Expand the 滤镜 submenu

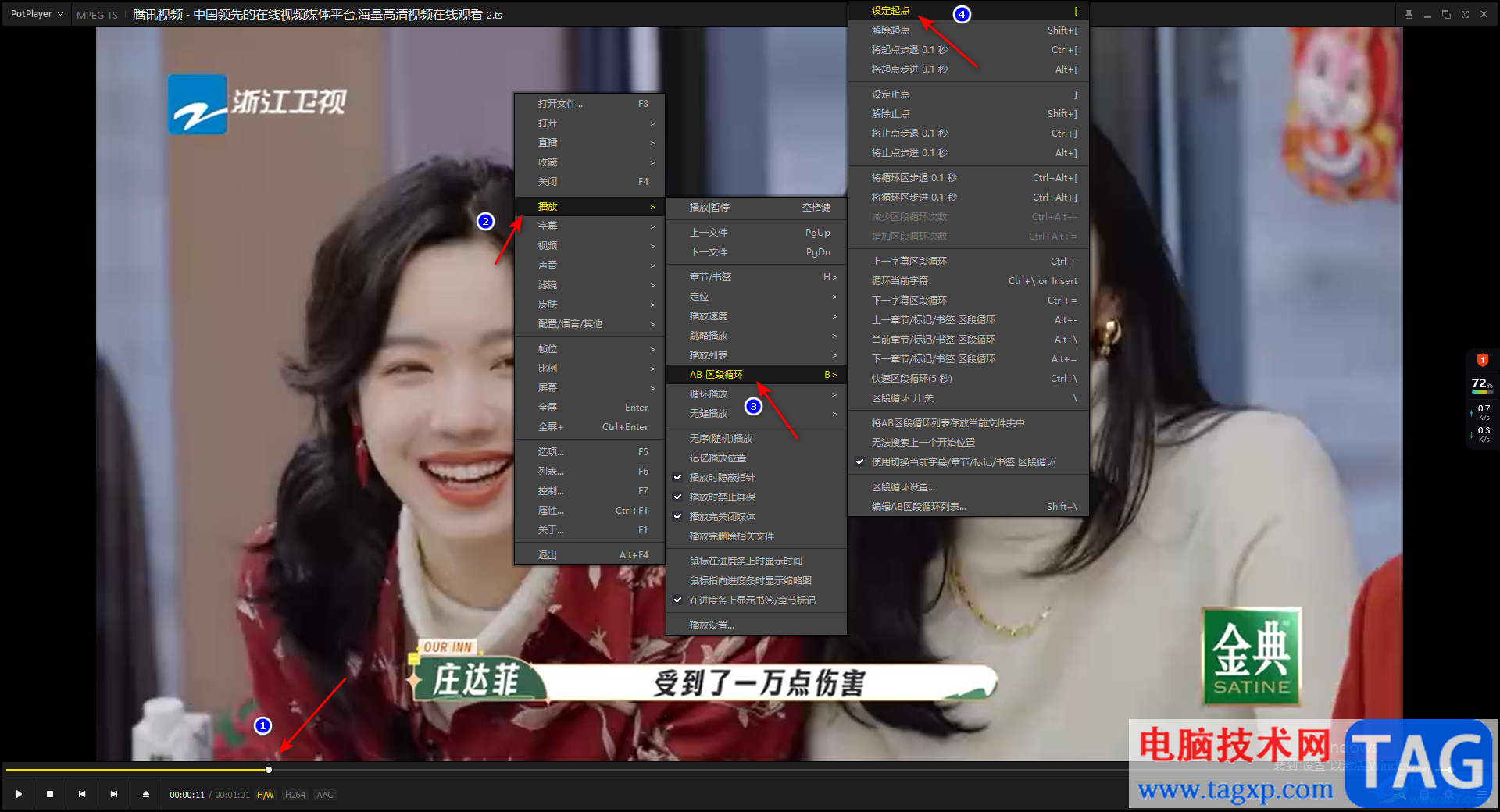[x=589, y=284]
